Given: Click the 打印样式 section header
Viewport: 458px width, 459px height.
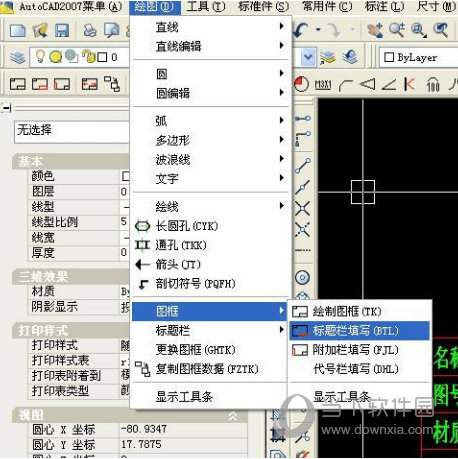Looking at the screenshot, I should (71, 330).
